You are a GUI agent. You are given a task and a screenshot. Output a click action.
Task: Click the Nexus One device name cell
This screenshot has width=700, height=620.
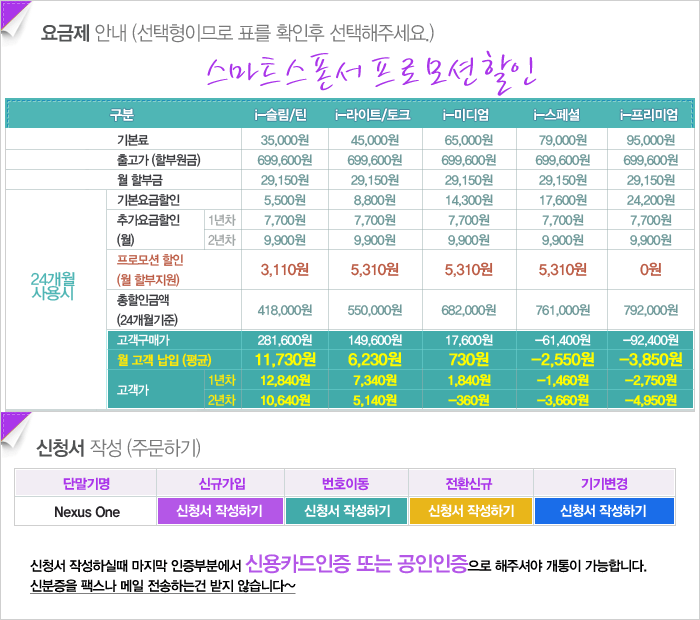(86, 511)
